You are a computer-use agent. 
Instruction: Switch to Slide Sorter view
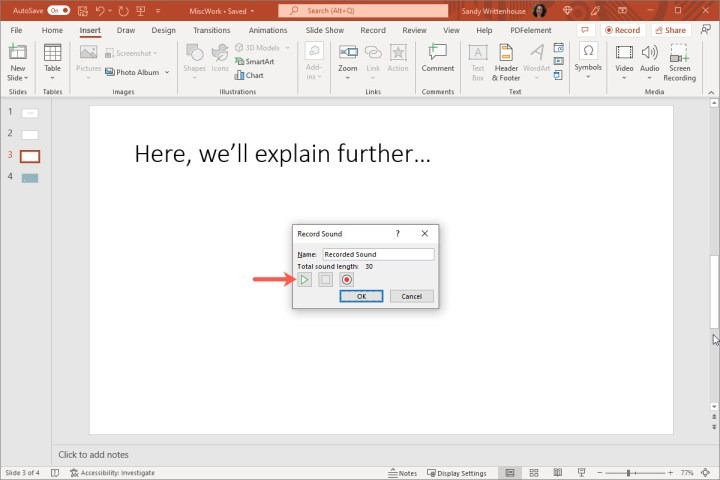(534, 473)
